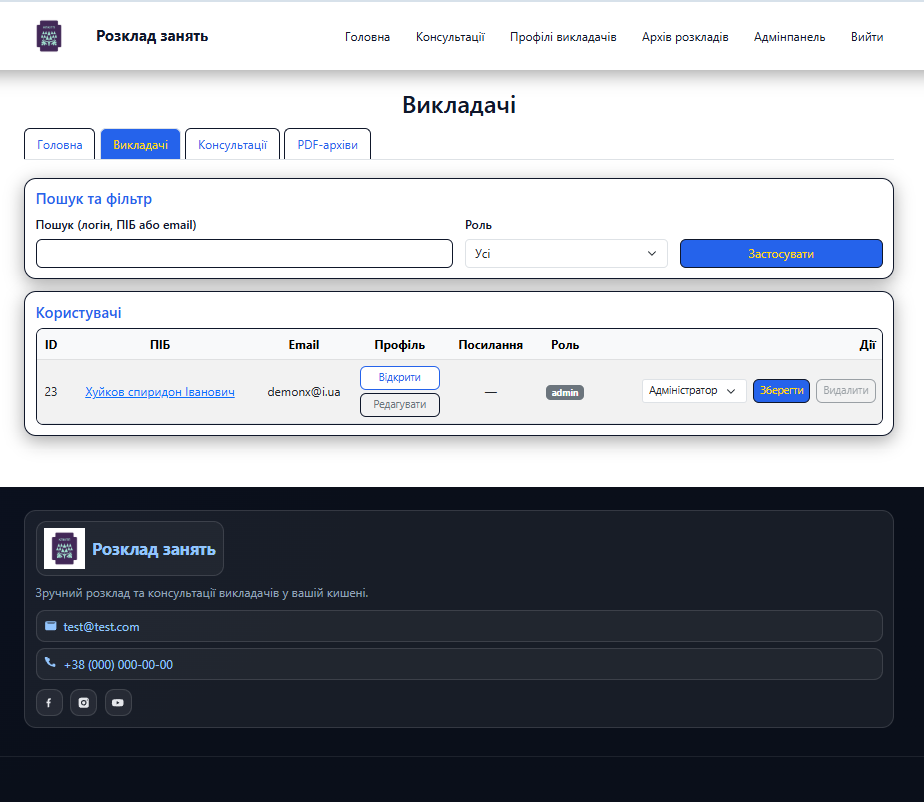Open the Хуйков спиридон Іванович user link
This screenshot has height=802, width=924.
tap(160, 392)
